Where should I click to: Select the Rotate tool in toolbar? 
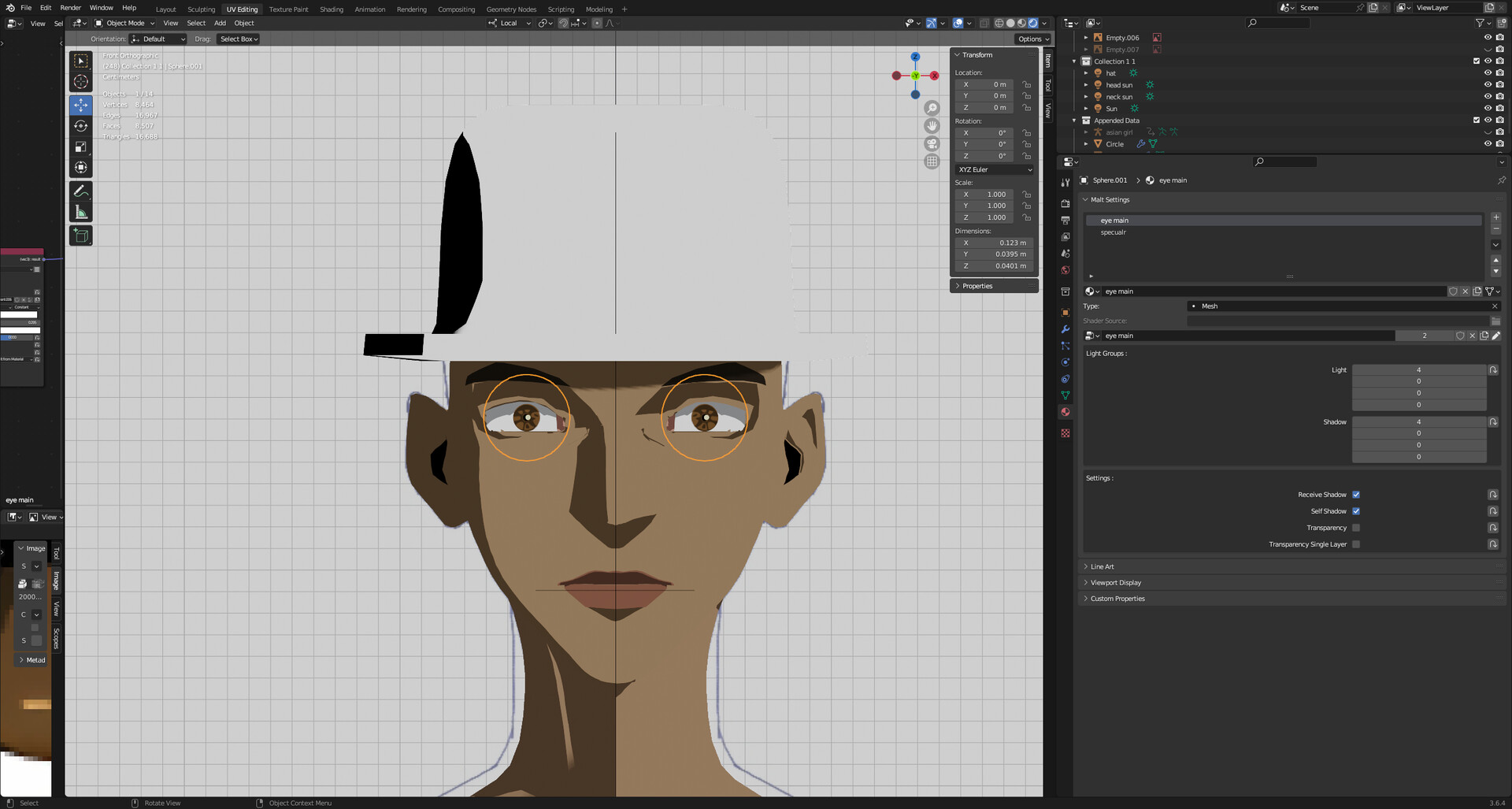point(81,126)
